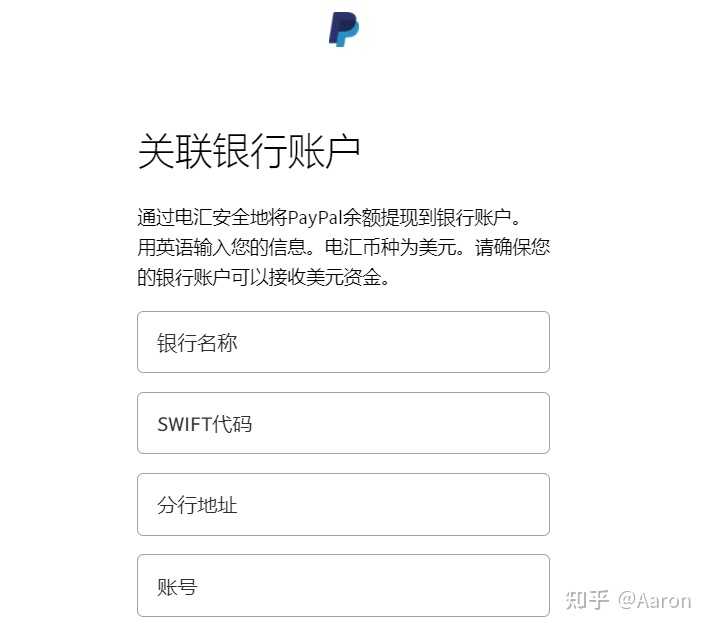Click the 关联银行账户 page heading

click(x=248, y=152)
